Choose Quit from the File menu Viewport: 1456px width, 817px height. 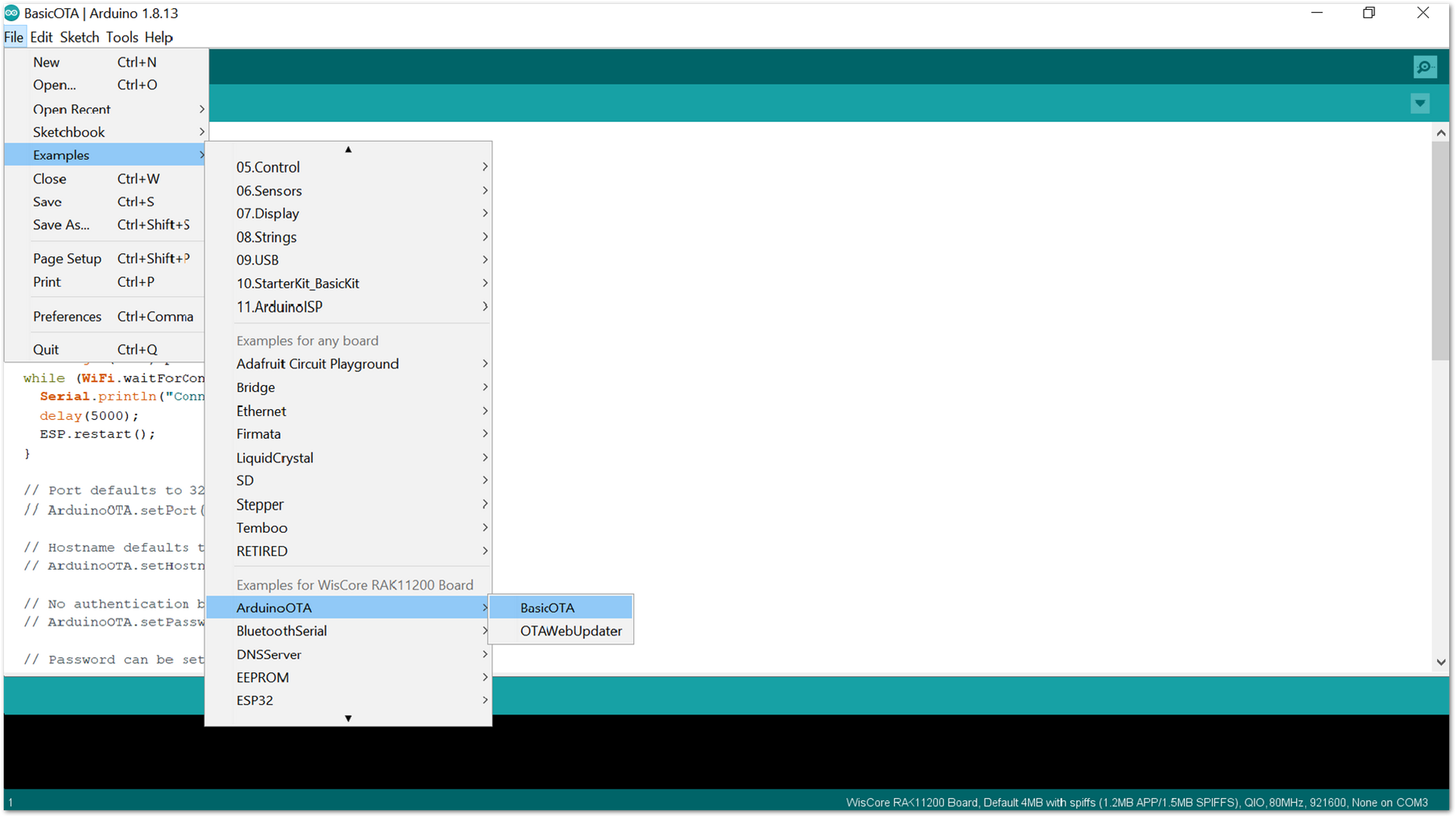tap(106, 349)
